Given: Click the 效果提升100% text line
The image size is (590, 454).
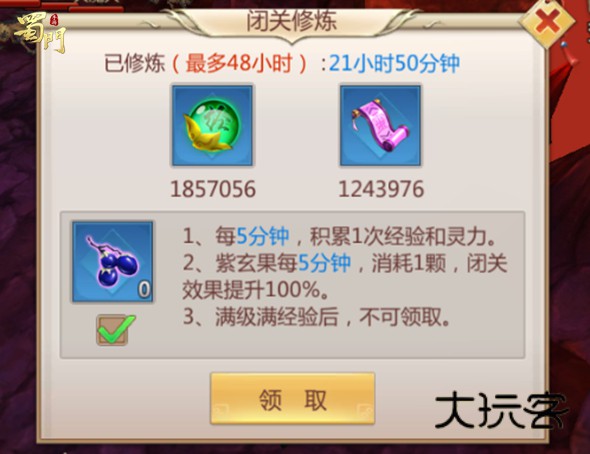Looking at the screenshot, I should coord(256,290).
